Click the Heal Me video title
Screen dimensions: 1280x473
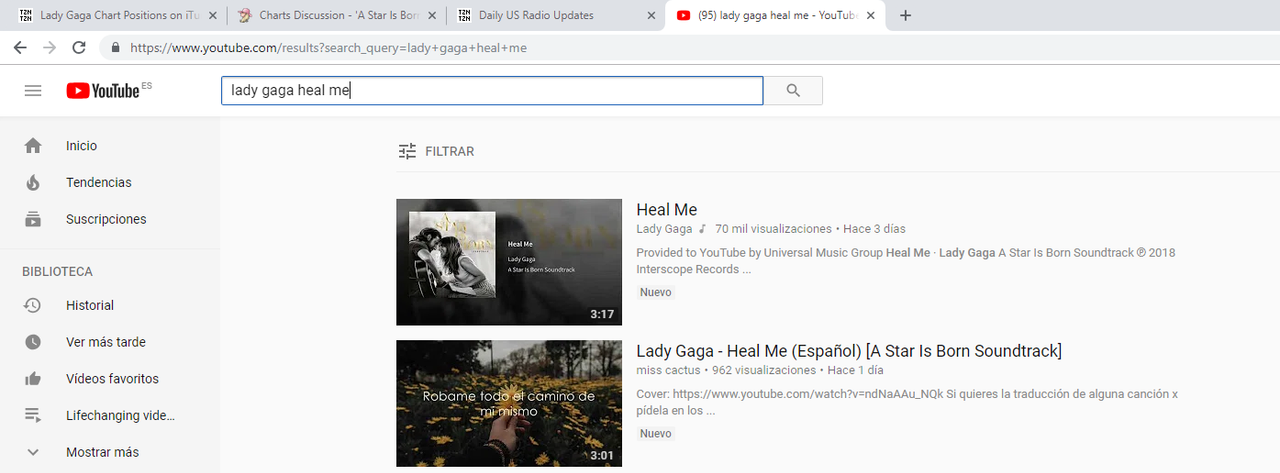tap(667, 210)
